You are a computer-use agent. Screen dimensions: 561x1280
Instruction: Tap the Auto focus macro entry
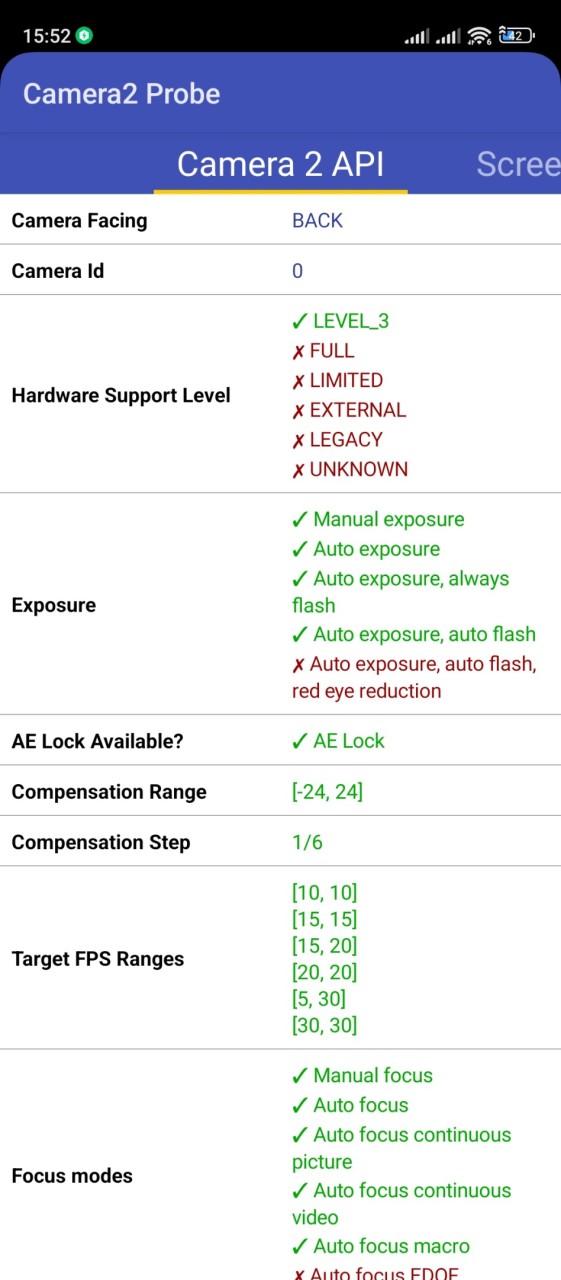point(380,1246)
